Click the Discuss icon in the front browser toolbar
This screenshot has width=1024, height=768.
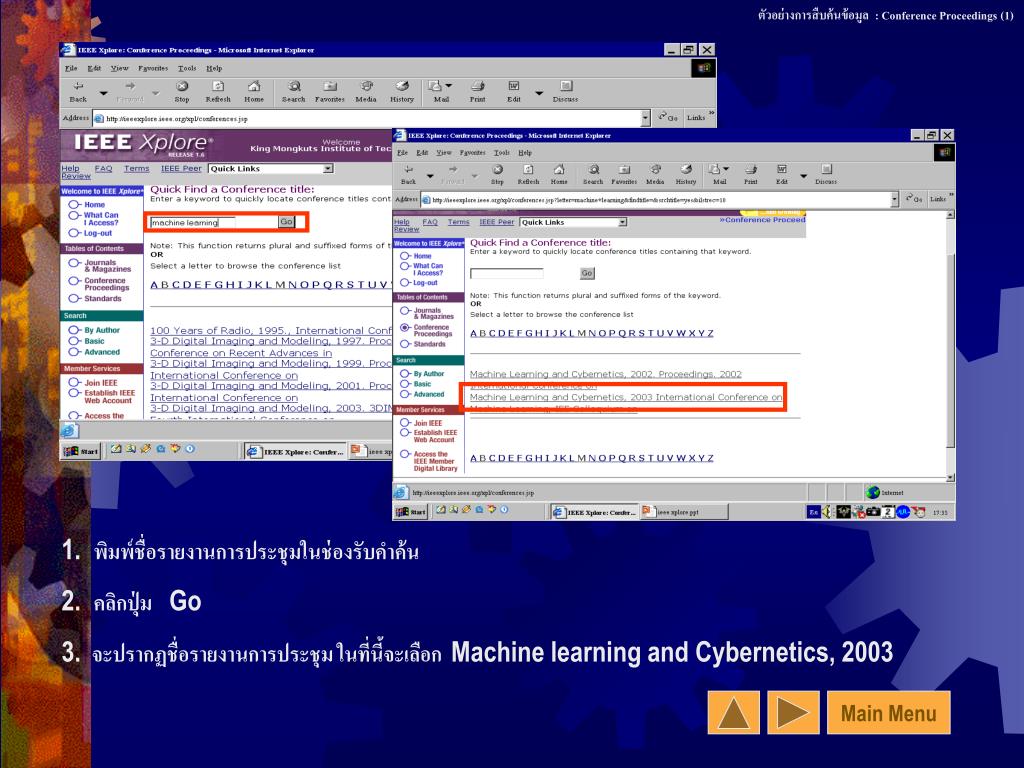826,170
